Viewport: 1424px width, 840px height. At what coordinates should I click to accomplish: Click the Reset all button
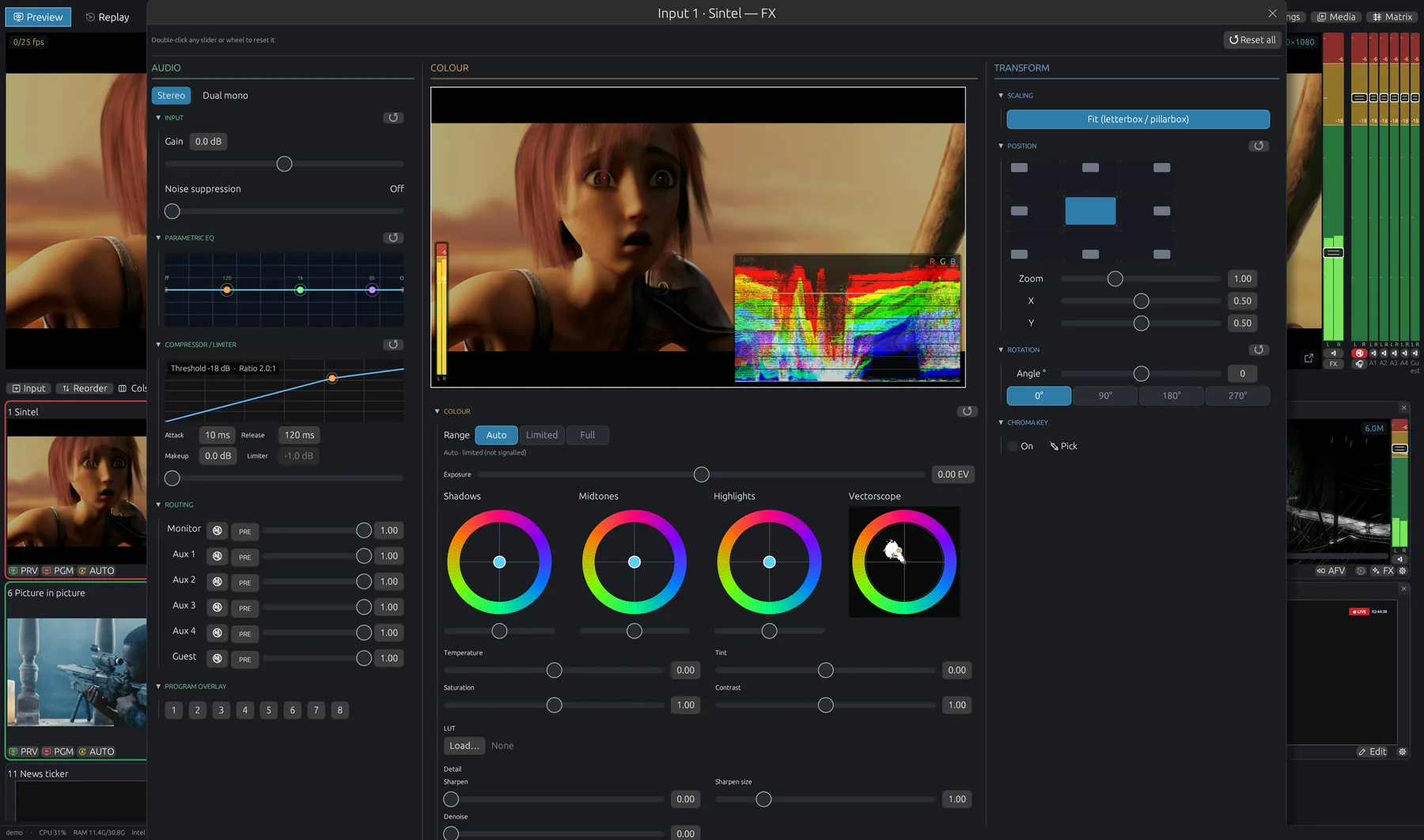[x=1252, y=40]
